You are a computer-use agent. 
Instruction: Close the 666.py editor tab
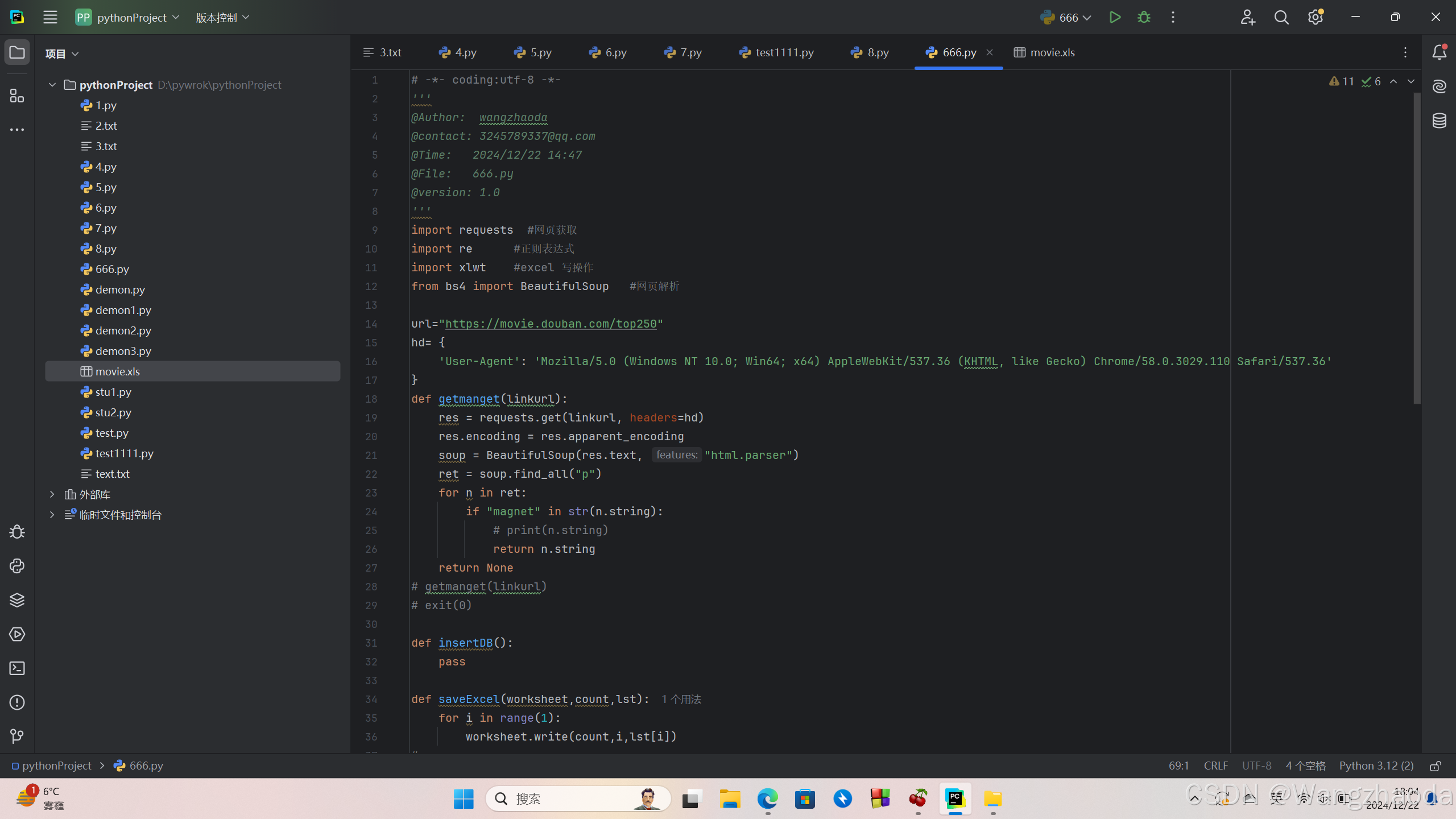pyautogui.click(x=990, y=52)
